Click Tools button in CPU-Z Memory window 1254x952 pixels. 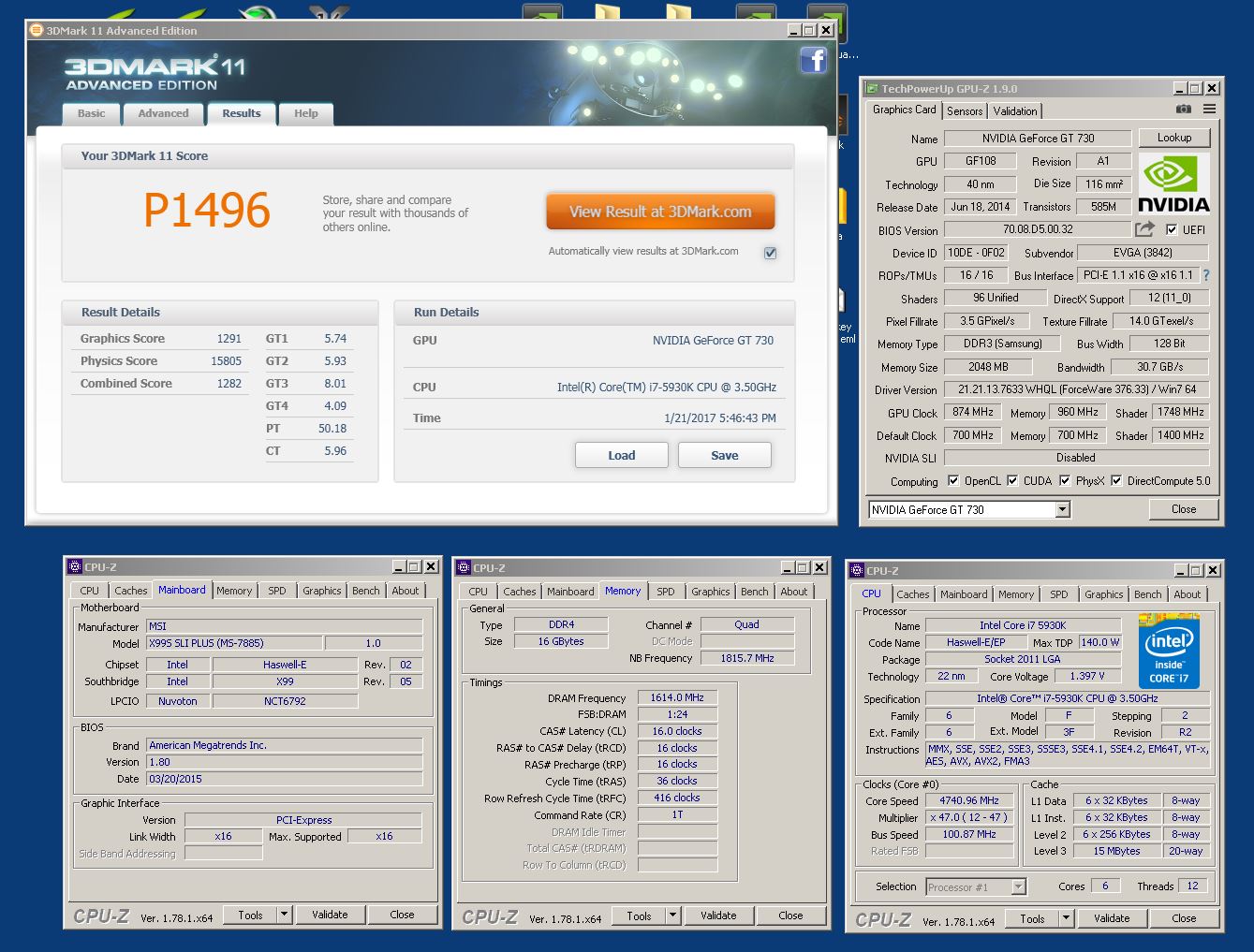(640, 915)
